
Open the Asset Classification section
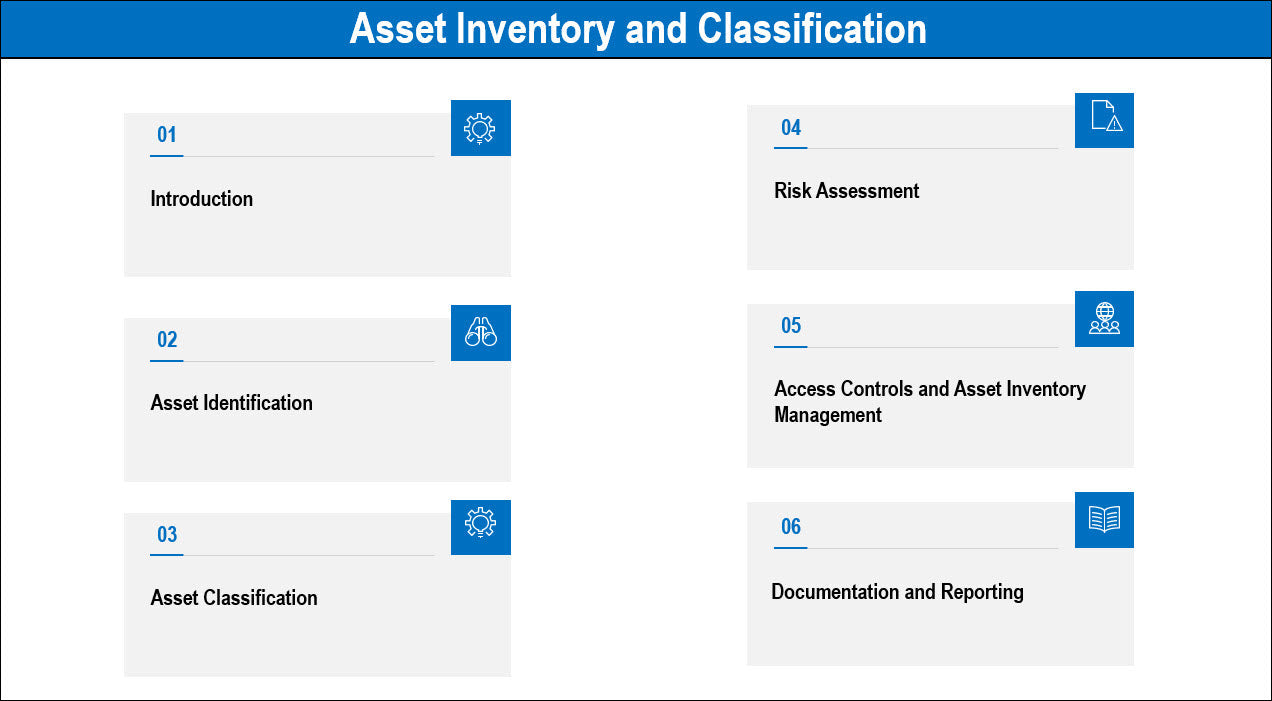(x=234, y=598)
